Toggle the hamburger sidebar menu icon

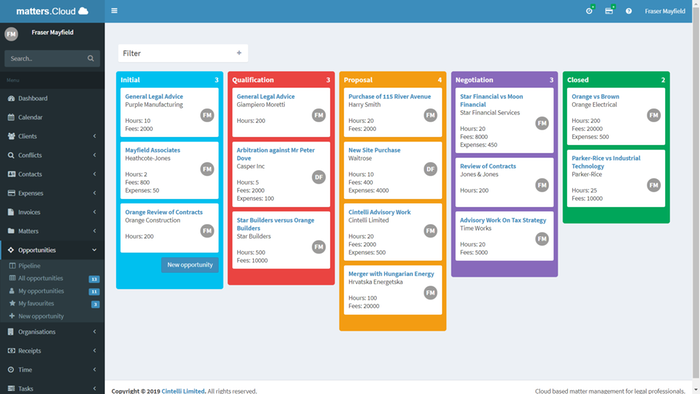[114, 11]
